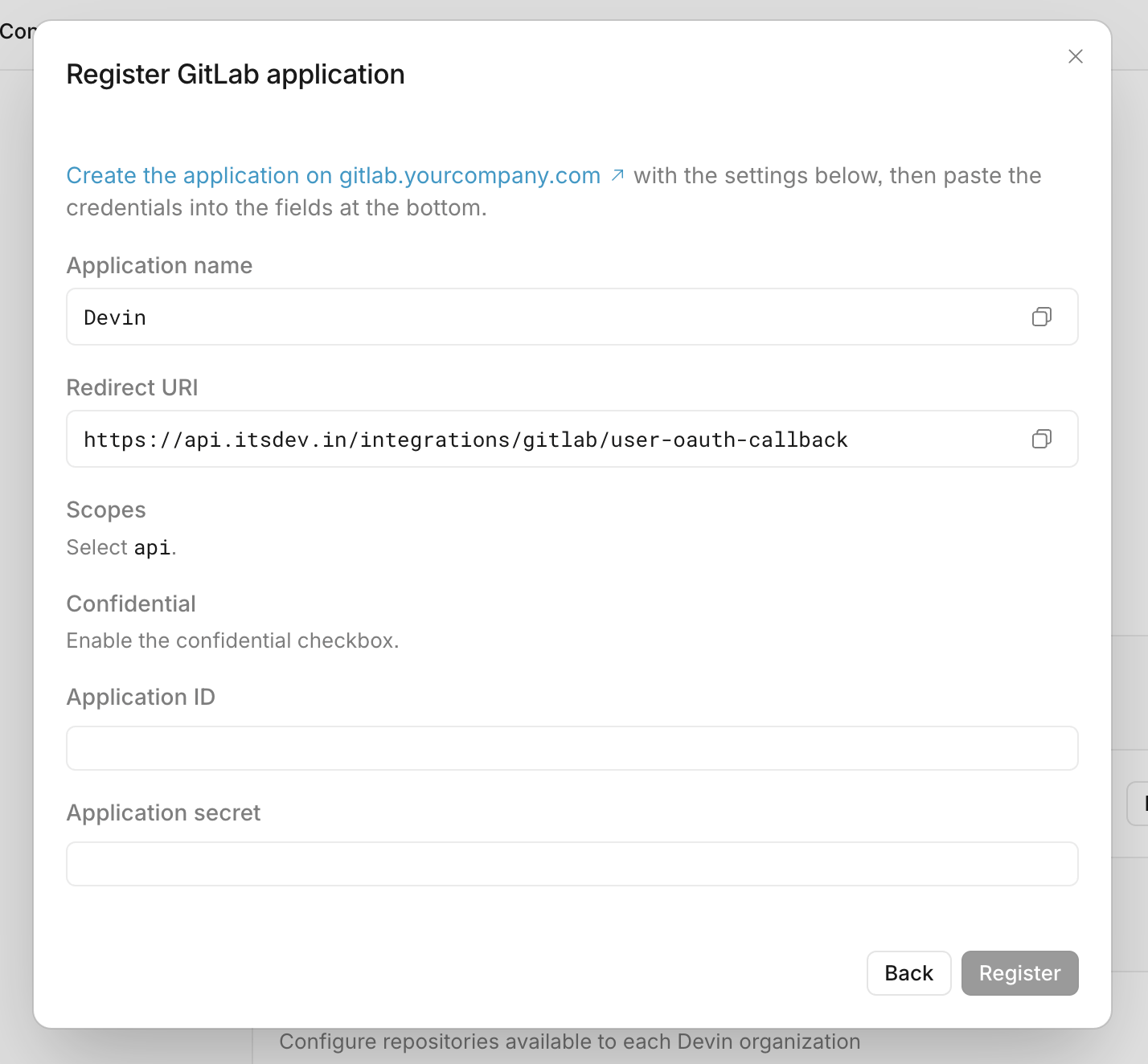Select the Devin application name text field
The width and height of the screenshot is (1148, 1064).
[x=572, y=317]
